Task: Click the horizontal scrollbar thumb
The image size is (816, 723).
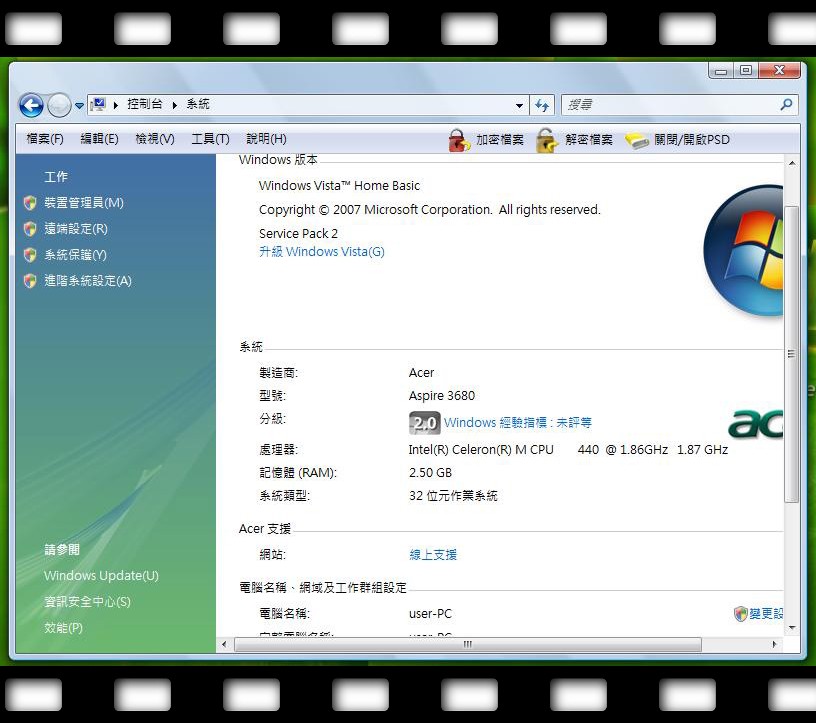Action: (468, 644)
